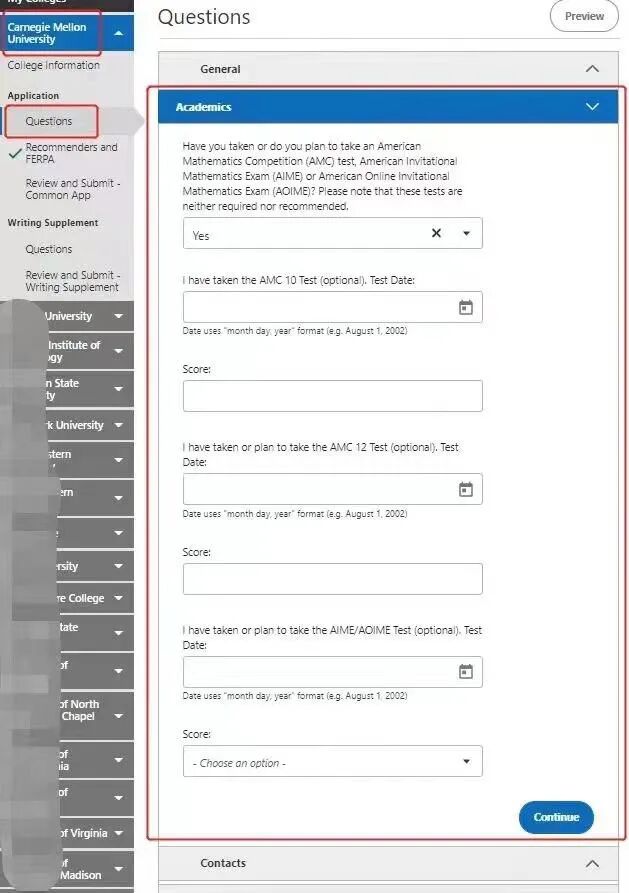Click the AMC 10 Score input field
Image resolution: width=629 pixels, height=893 pixels.
tap(332, 396)
